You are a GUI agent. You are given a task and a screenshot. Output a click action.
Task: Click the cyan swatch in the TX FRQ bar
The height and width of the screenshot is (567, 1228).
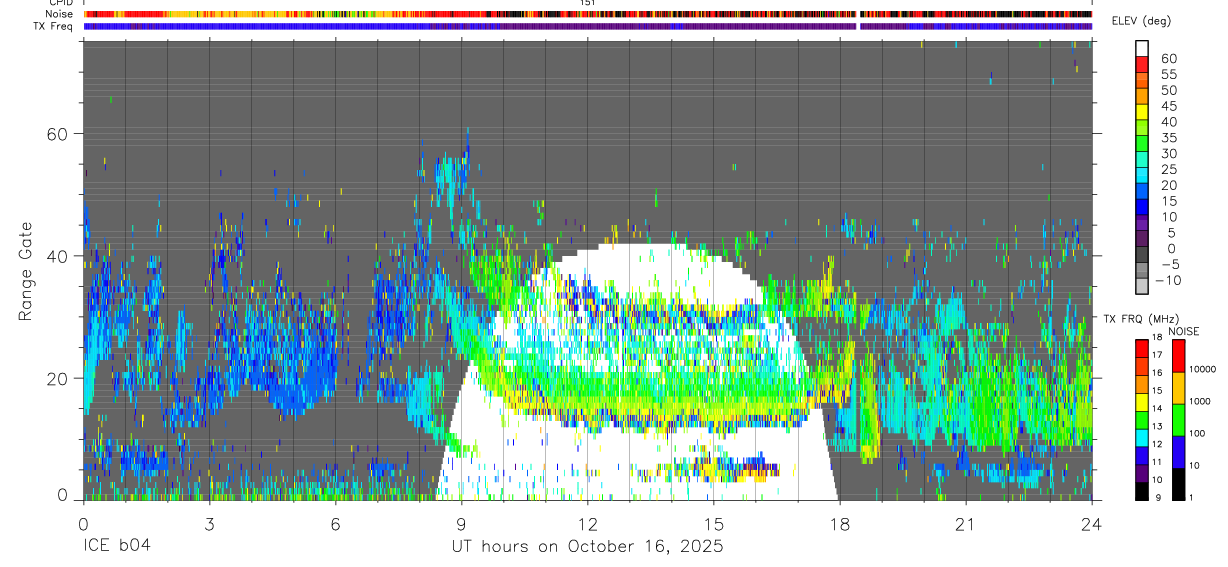1142,437
